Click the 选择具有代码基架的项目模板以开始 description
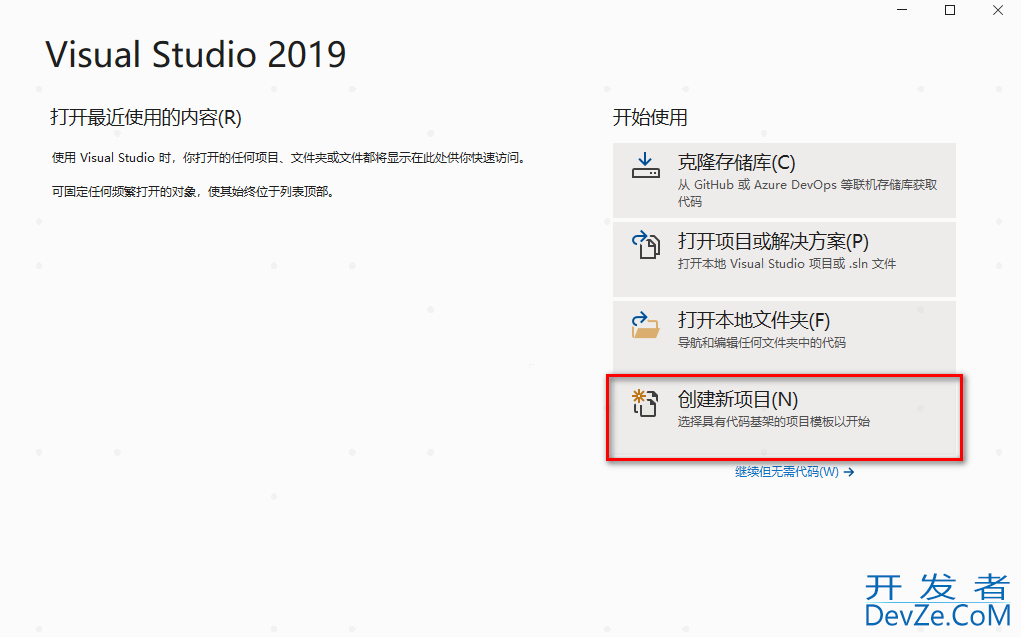The height and width of the screenshot is (637, 1021). [x=773, y=422]
